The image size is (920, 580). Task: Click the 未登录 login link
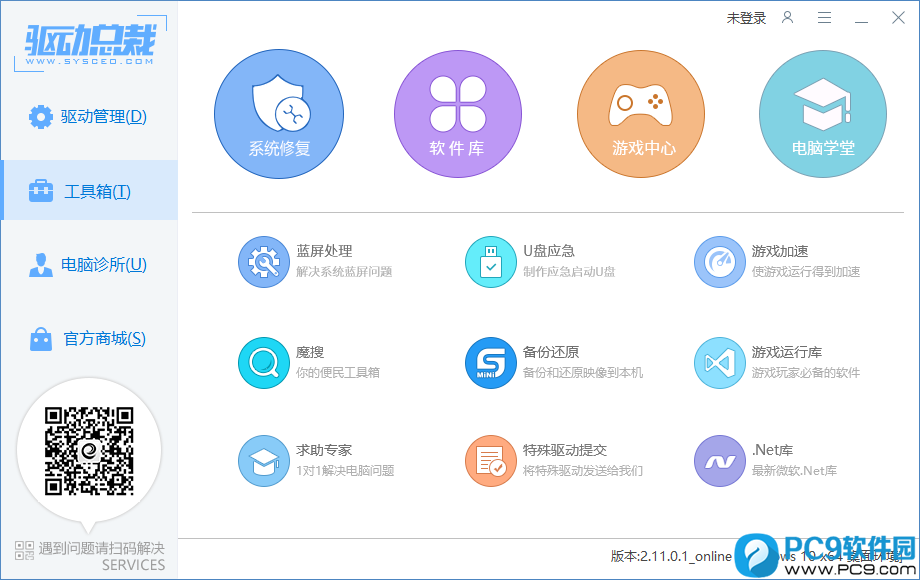click(746, 18)
